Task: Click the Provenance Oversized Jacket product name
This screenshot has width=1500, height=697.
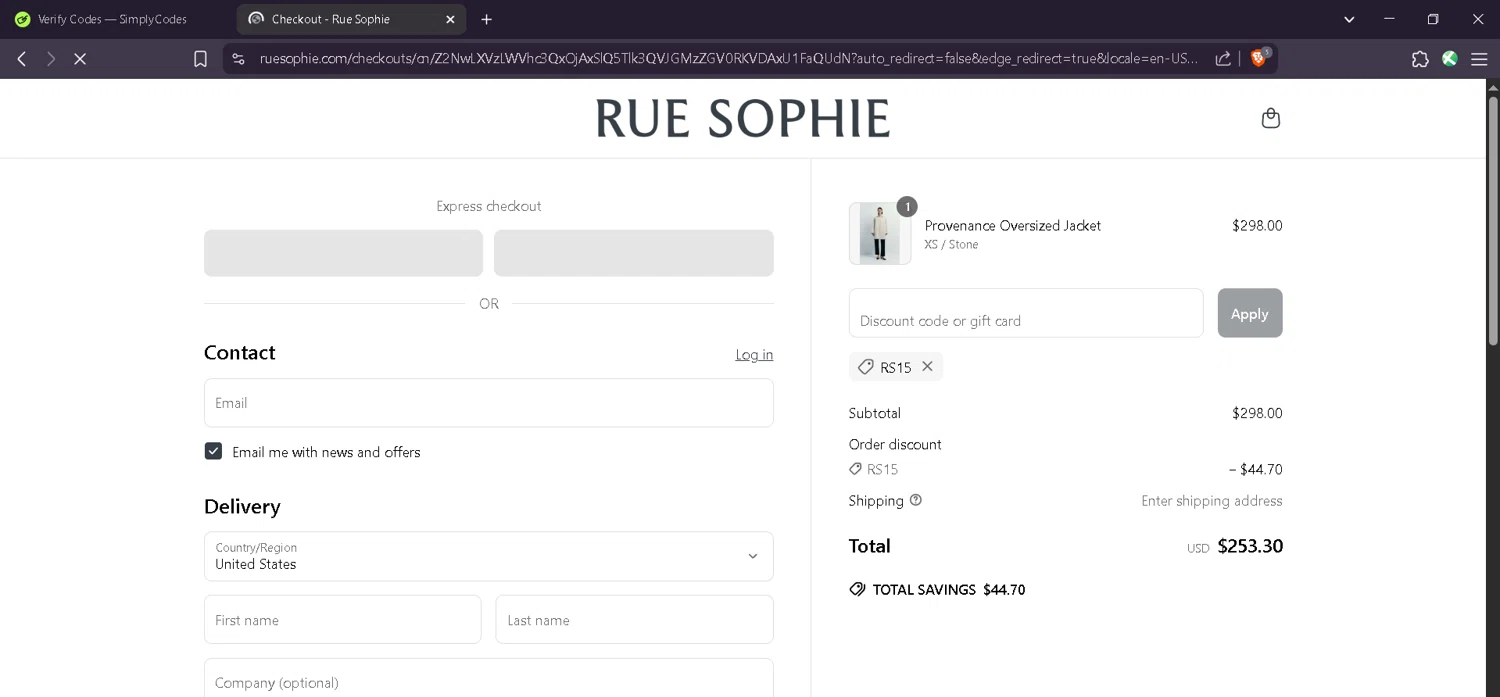Action: [1013, 225]
